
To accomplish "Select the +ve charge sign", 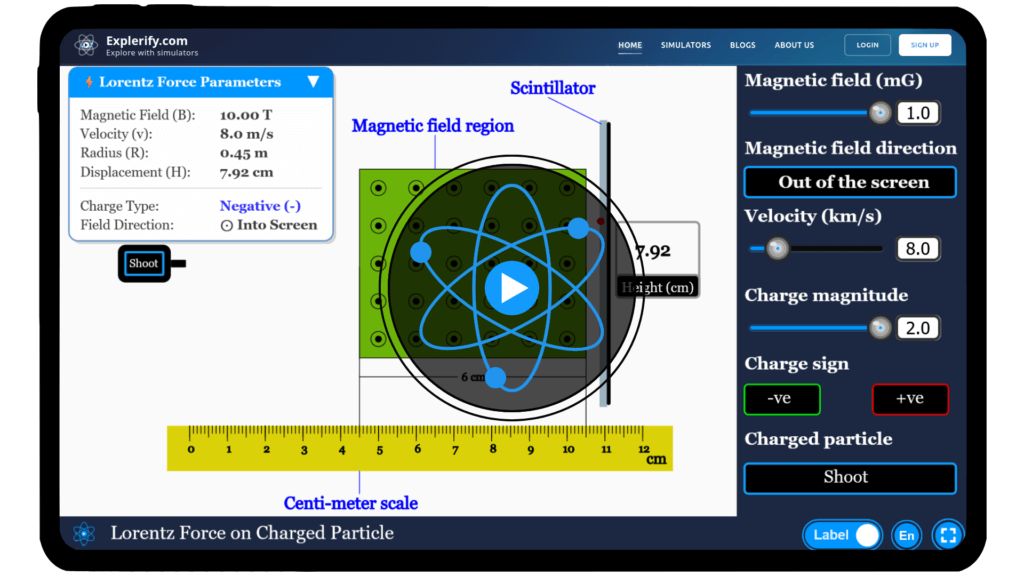I will click(x=910, y=399).
